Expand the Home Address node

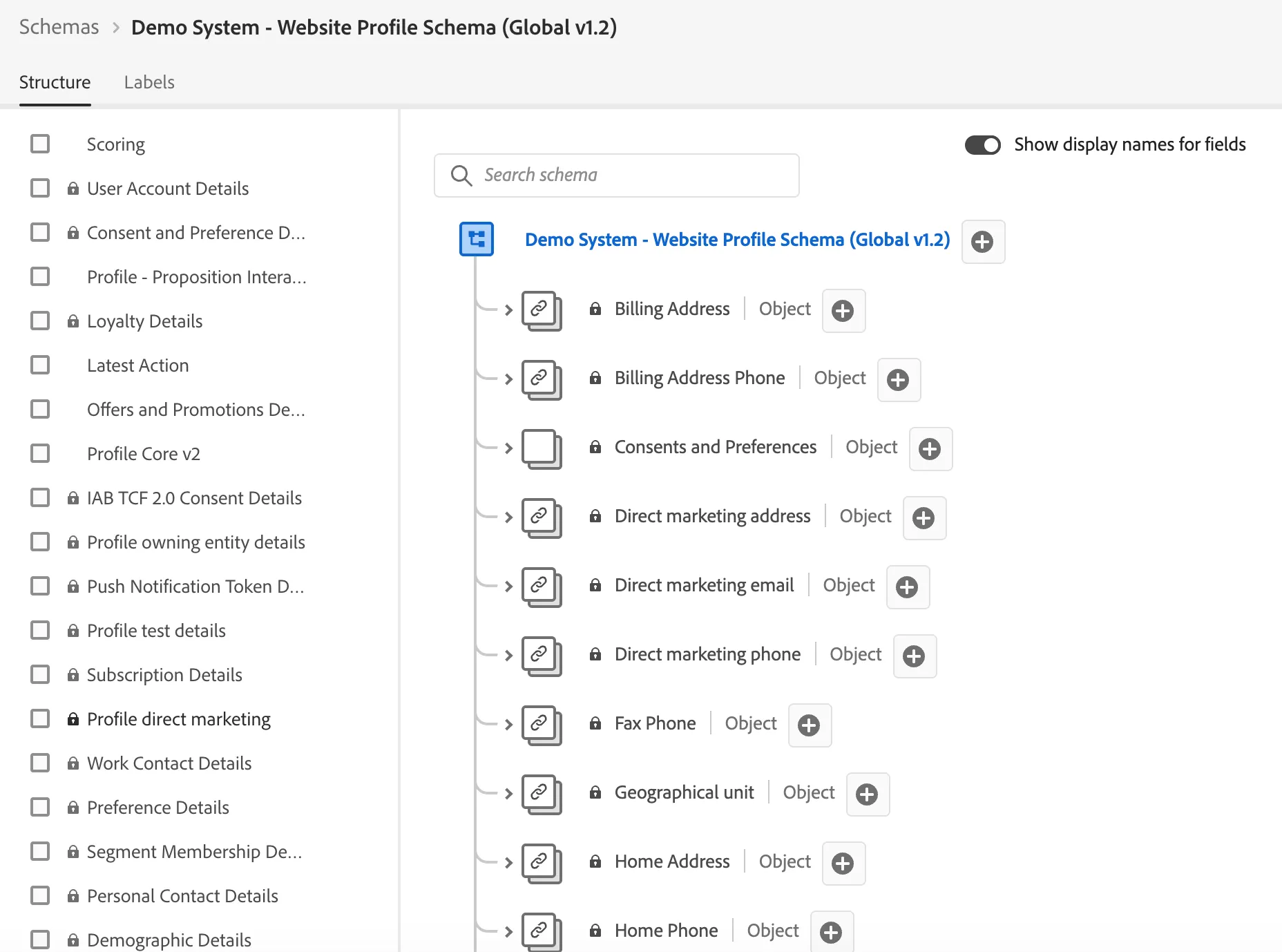pos(508,863)
